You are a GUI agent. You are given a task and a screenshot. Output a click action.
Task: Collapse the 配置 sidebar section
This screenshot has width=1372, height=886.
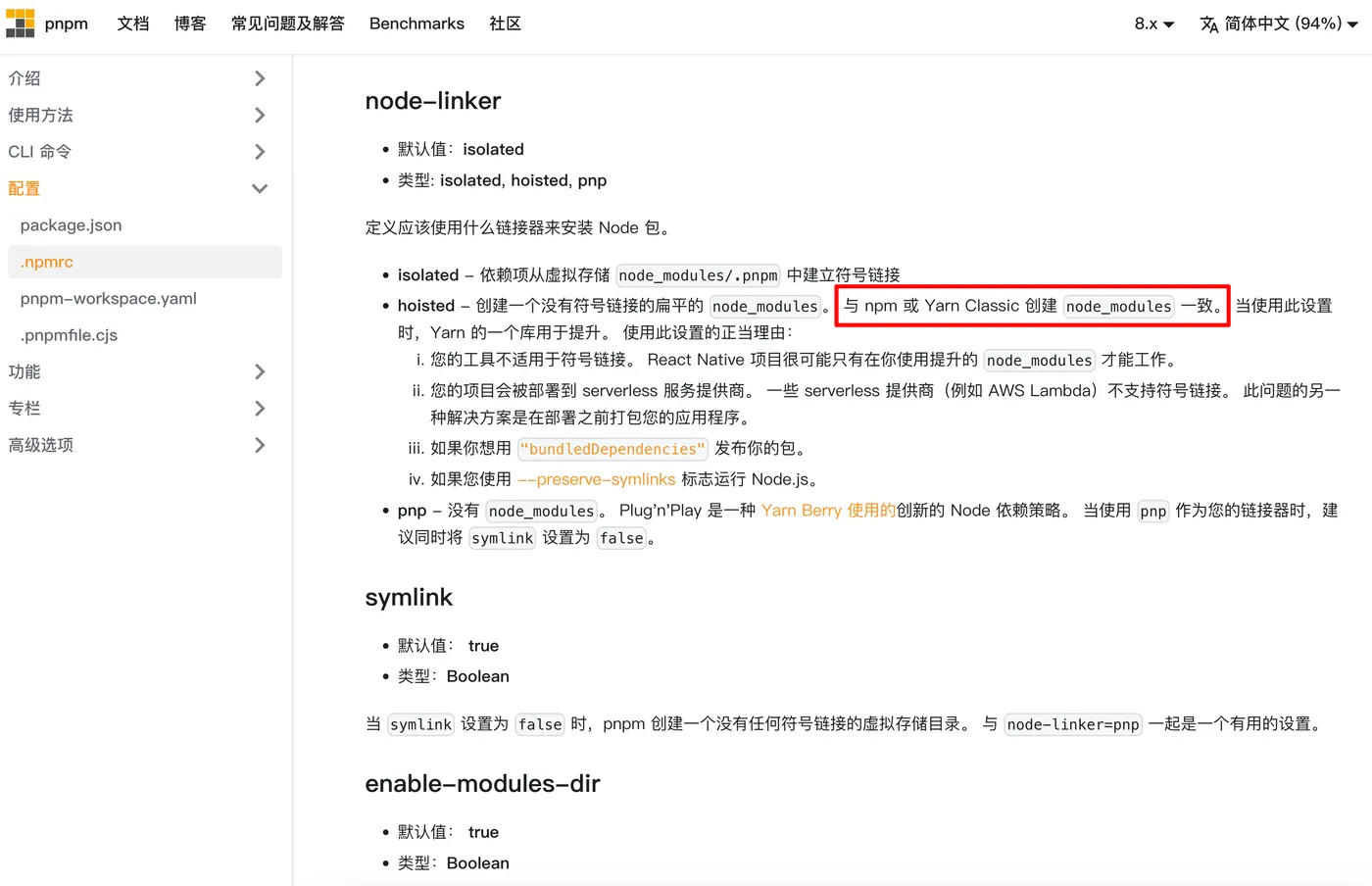260,188
